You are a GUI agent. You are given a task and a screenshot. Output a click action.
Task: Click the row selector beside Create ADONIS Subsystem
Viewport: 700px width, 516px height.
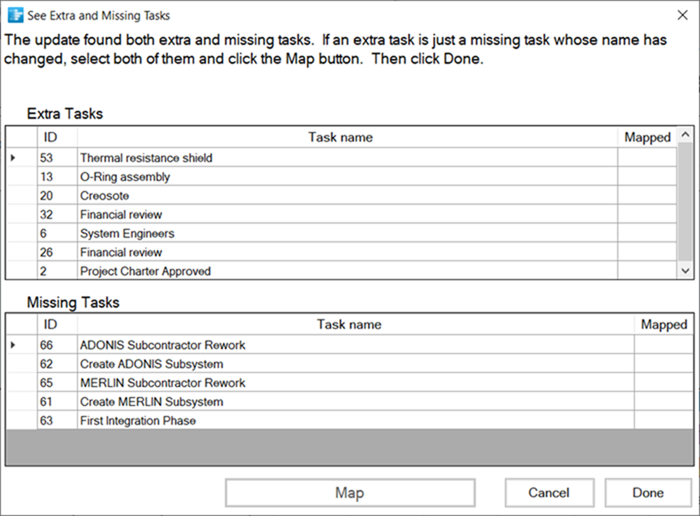21,364
